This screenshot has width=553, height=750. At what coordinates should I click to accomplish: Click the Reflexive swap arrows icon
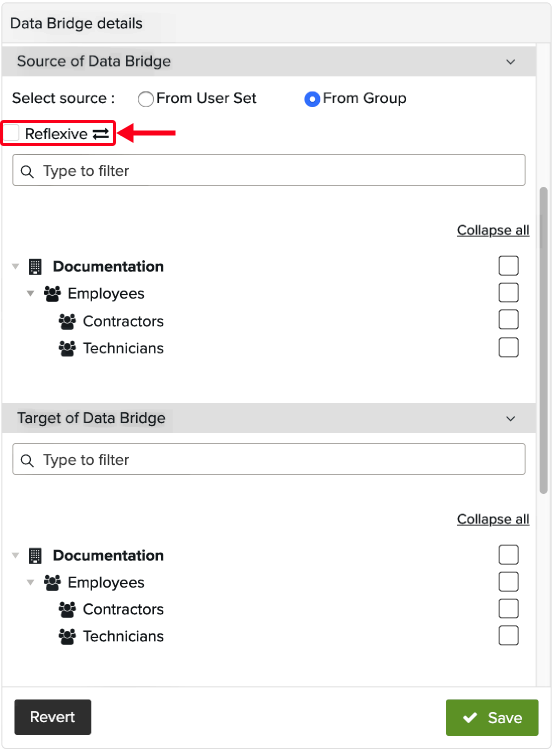click(x=101, y=134)
